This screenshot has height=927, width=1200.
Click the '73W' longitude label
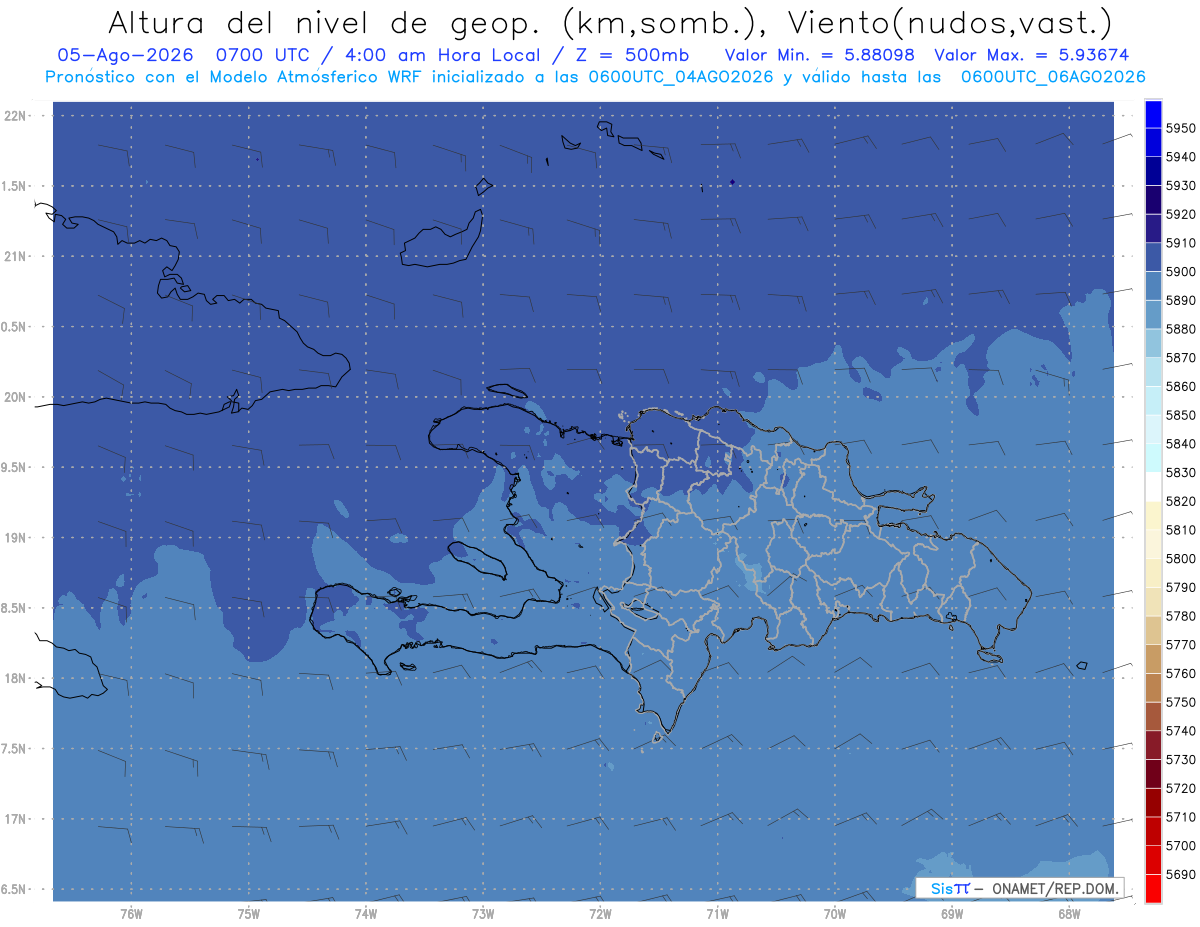483,913
